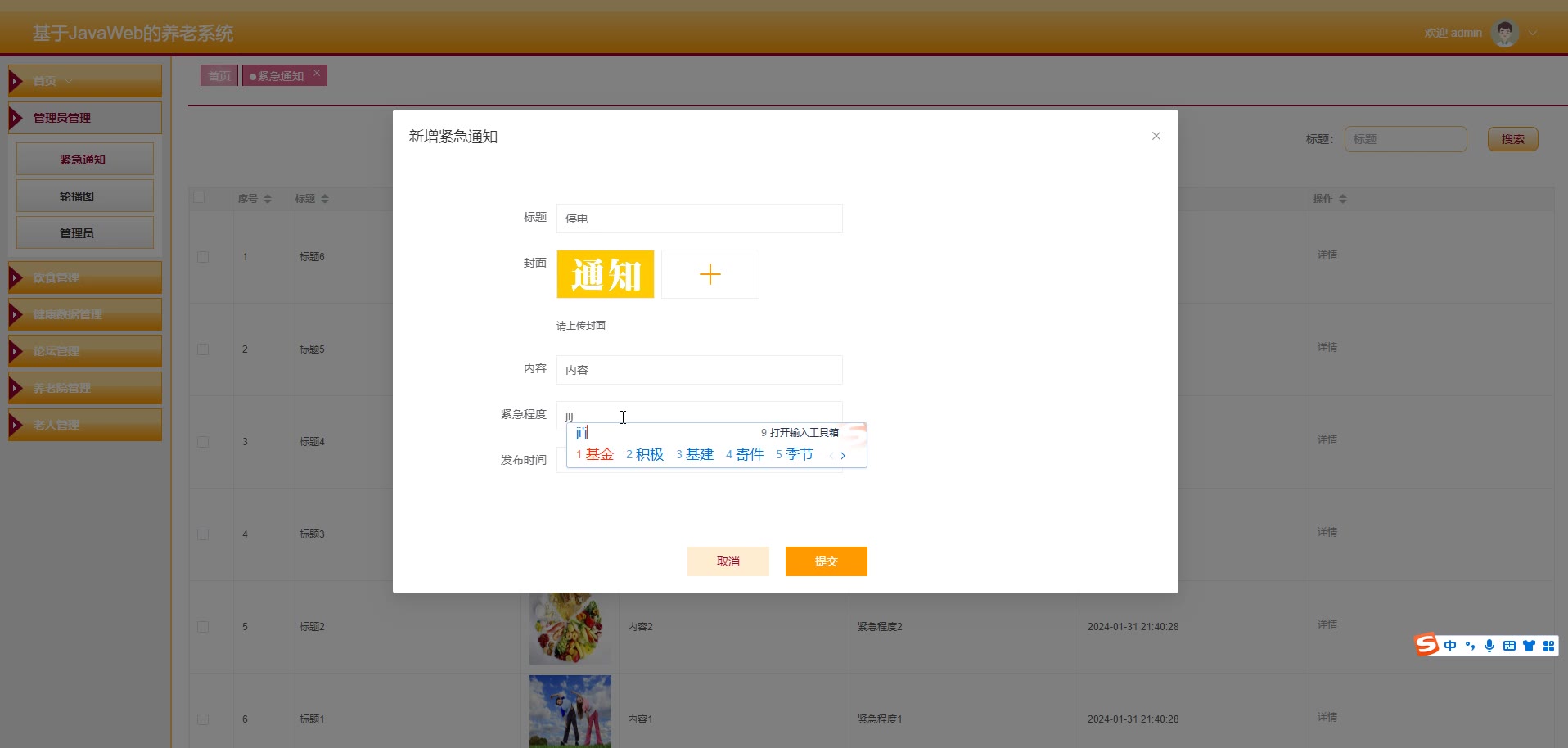The height and width of the screenshot is (748, 1568).
Task: Collapse the 管理员管理 sidebar menu
Action: pos(85,118)
